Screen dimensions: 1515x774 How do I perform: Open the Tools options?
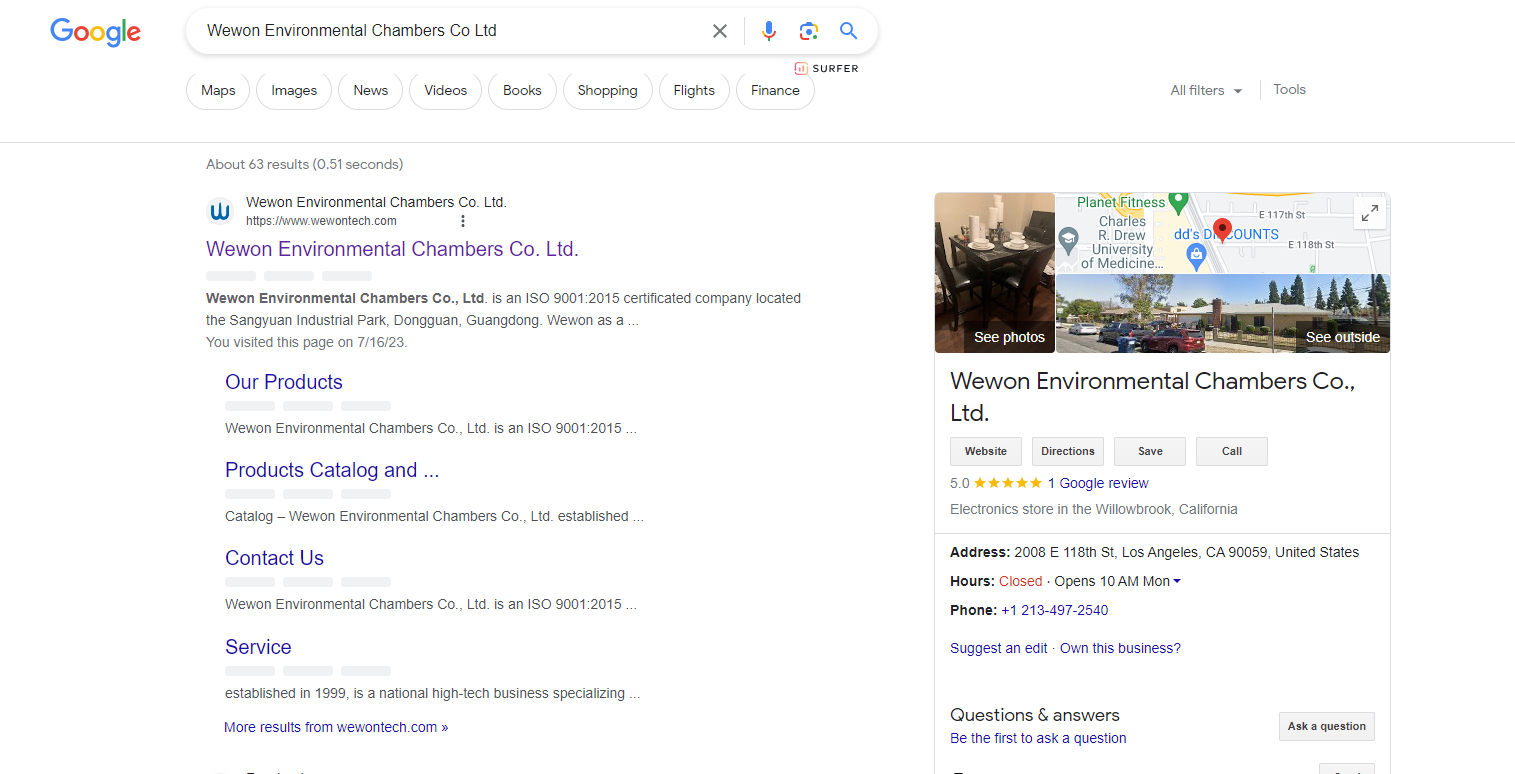pos(1289,90)
